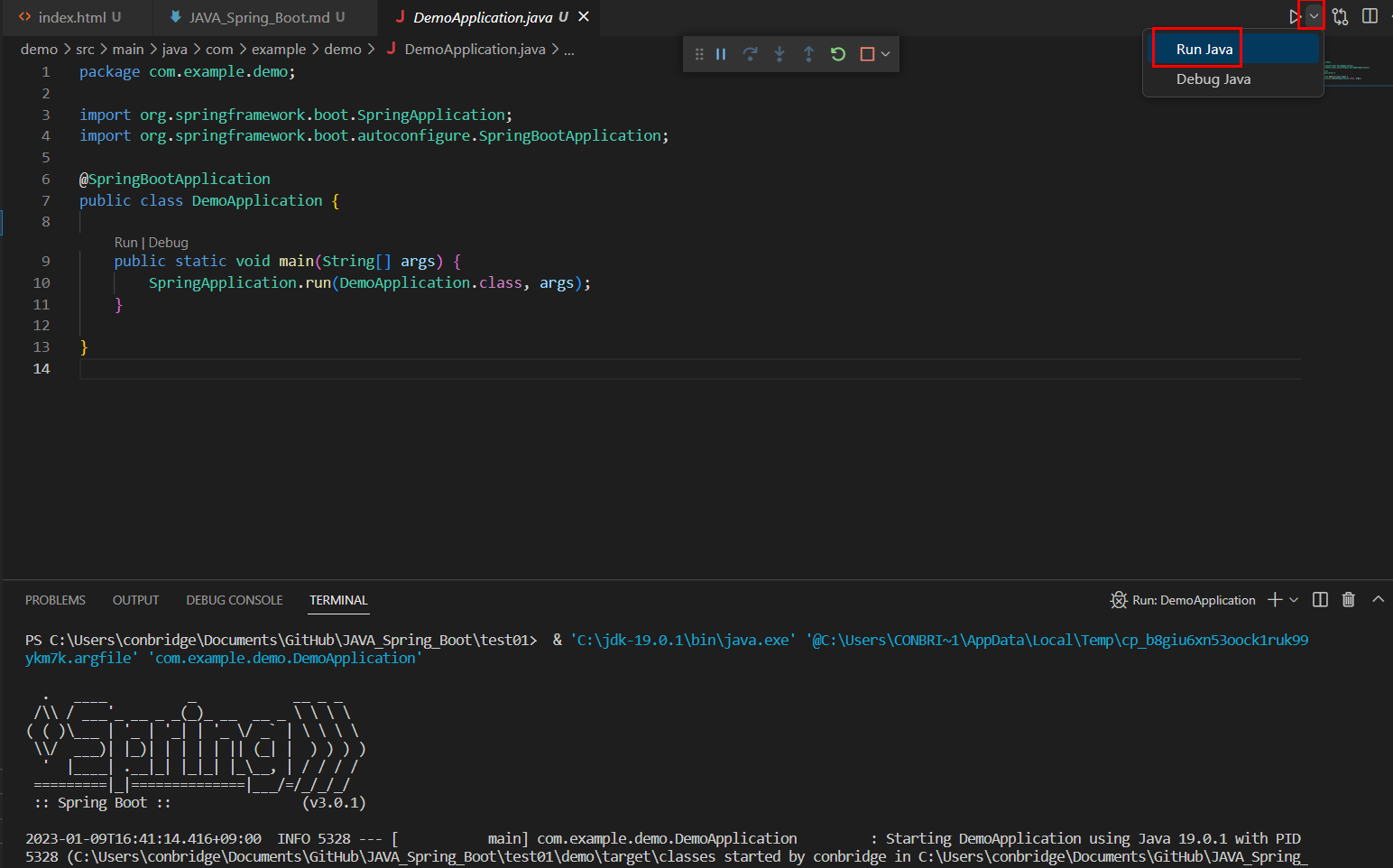Open the source control changes icon

[1341, 16]
